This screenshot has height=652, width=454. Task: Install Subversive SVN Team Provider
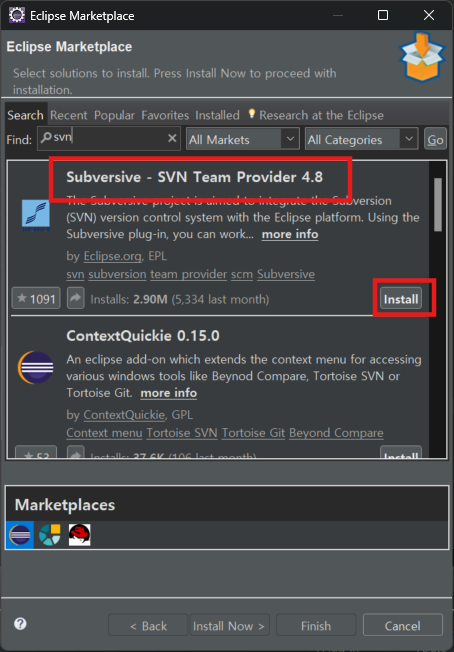point(401,299)
